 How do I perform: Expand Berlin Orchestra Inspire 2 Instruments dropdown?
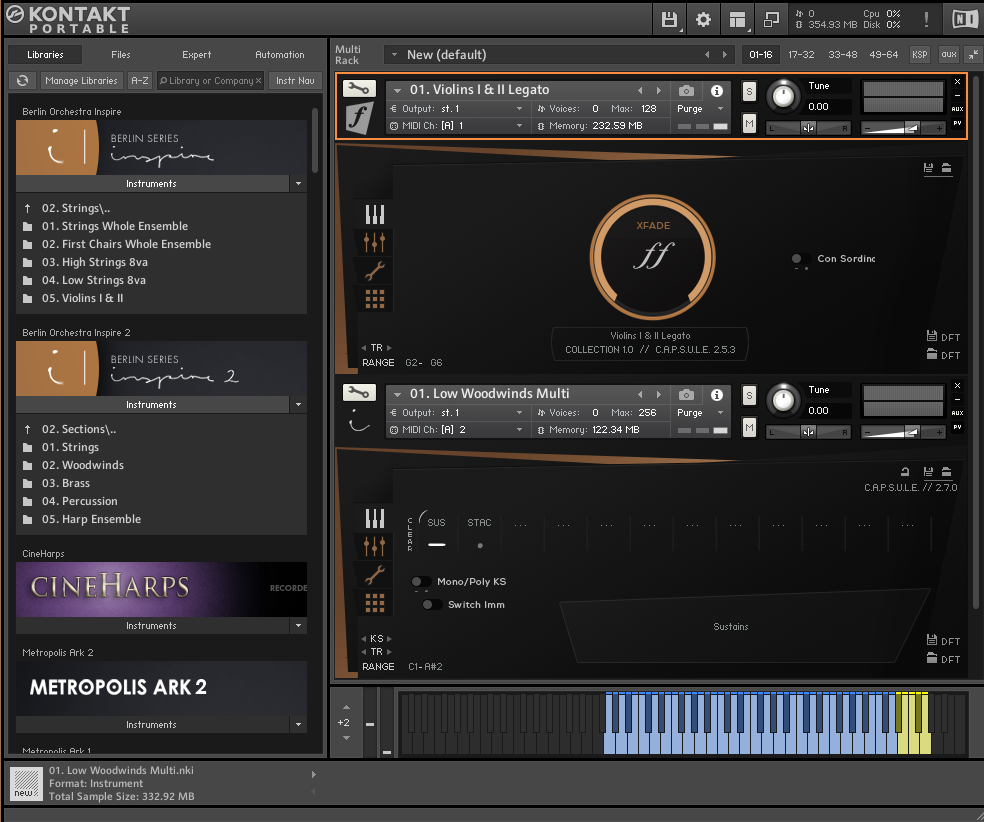point(298,405)
